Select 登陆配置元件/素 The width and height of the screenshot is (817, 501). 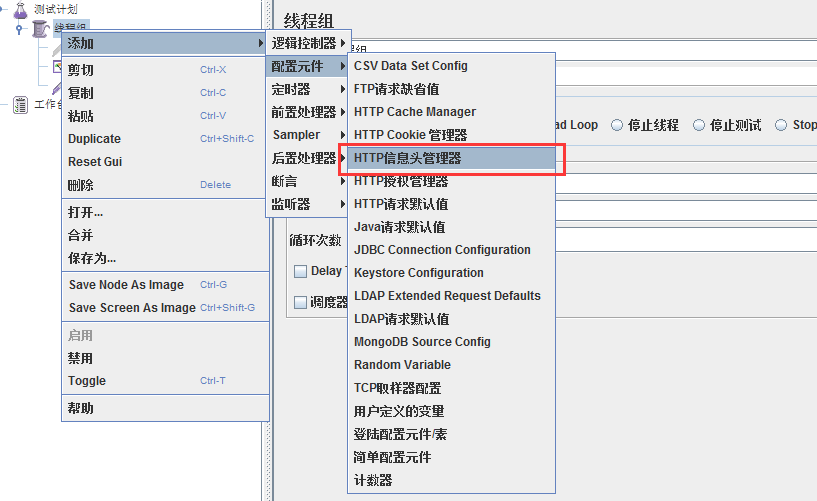pyautogui.click(x=451, y=434)
